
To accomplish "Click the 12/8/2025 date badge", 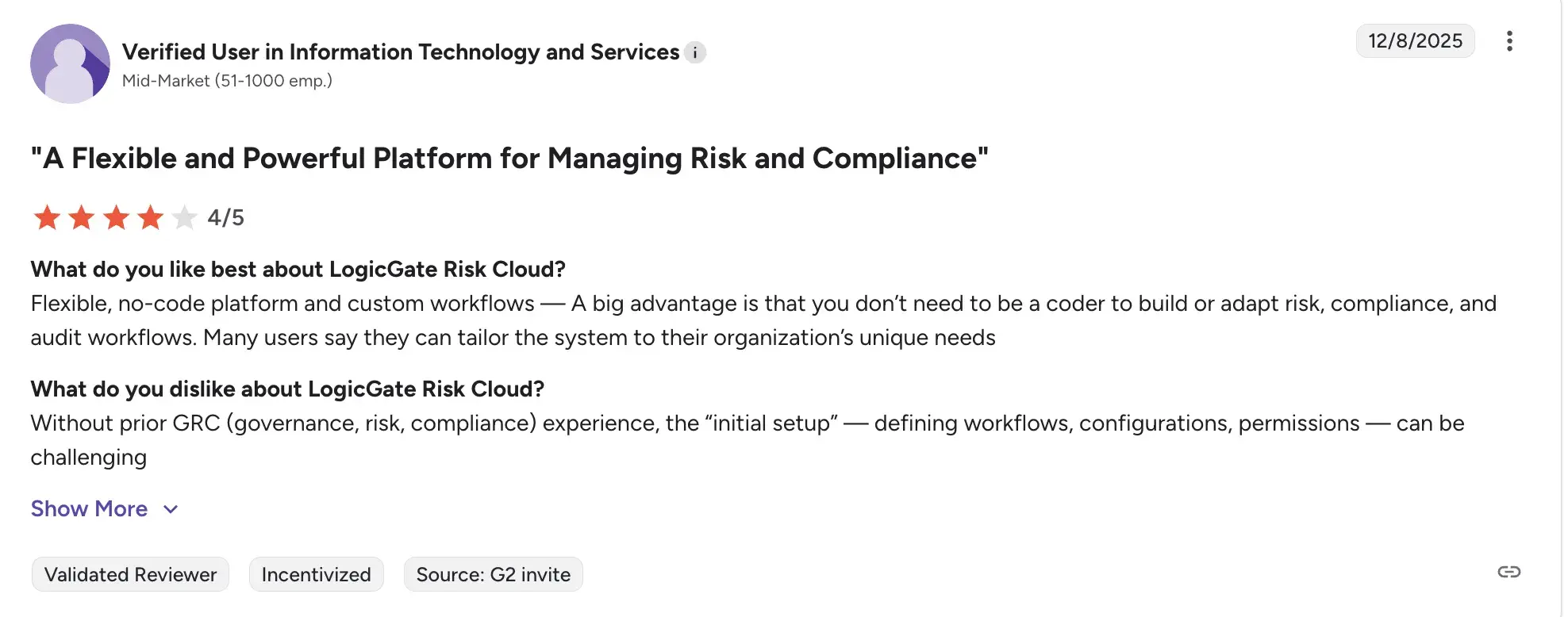I will (x=1415, y=41).
